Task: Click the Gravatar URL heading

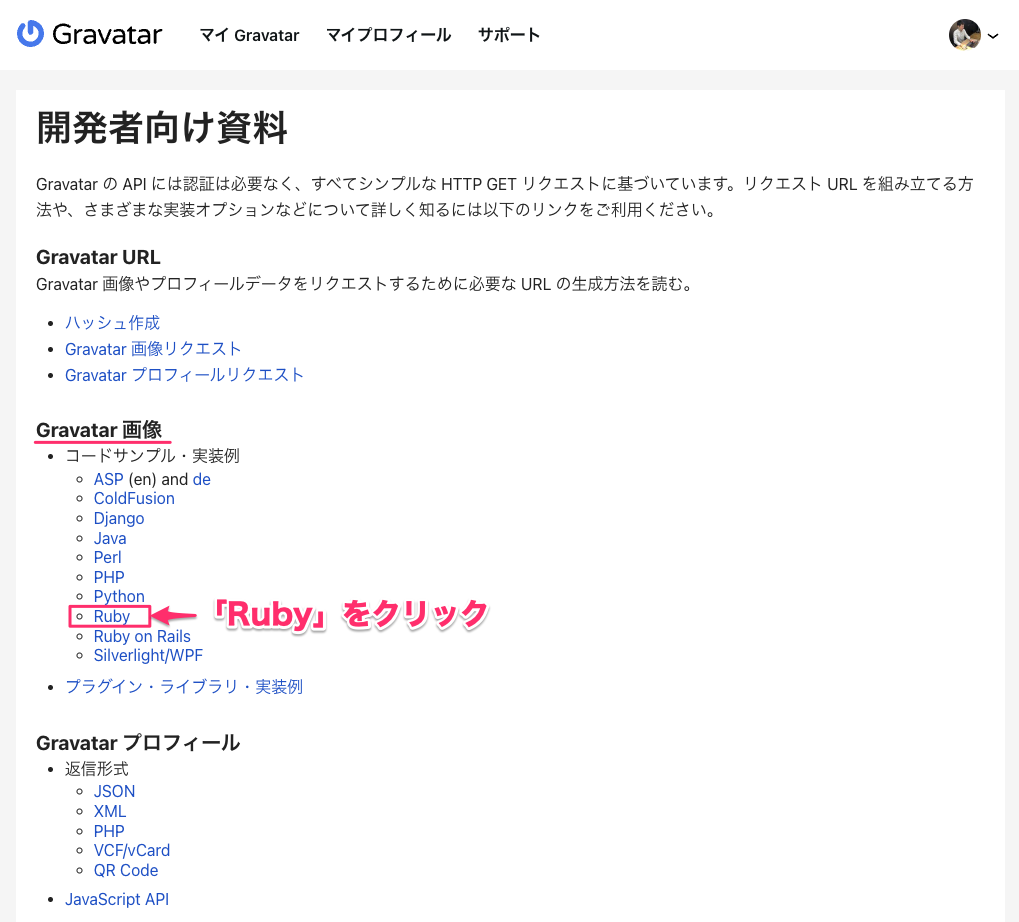Action: click(98, 257)
